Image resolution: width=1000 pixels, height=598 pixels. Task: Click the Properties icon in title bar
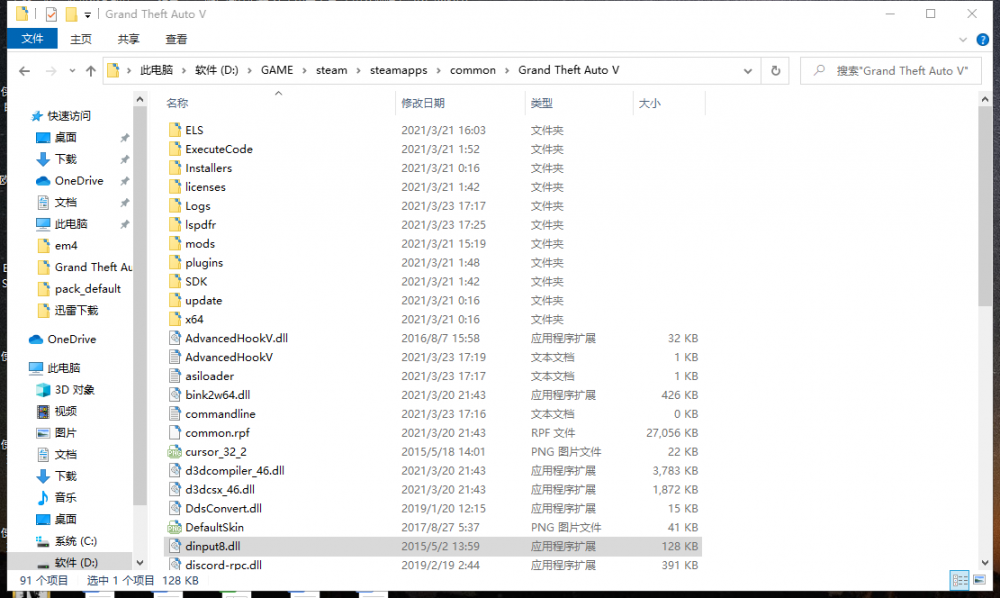pyautogui.click(x=50, y=14)
